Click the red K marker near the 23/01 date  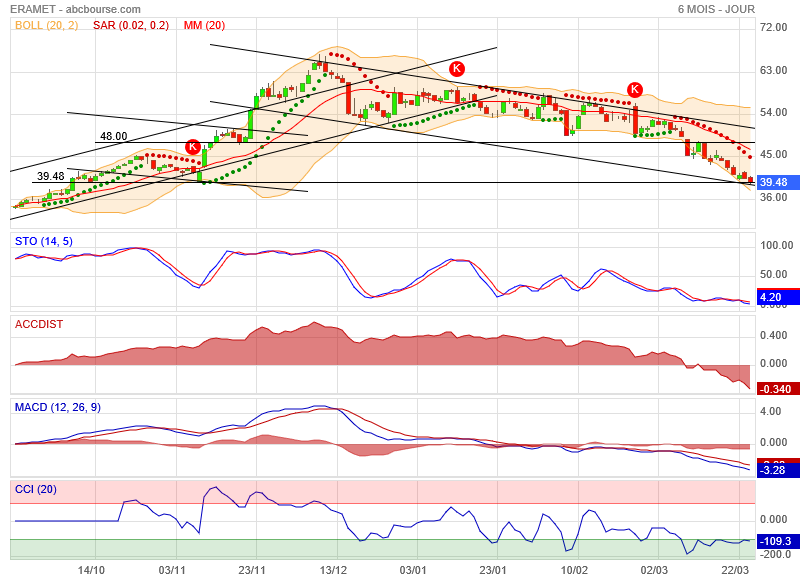coord(457,68)
